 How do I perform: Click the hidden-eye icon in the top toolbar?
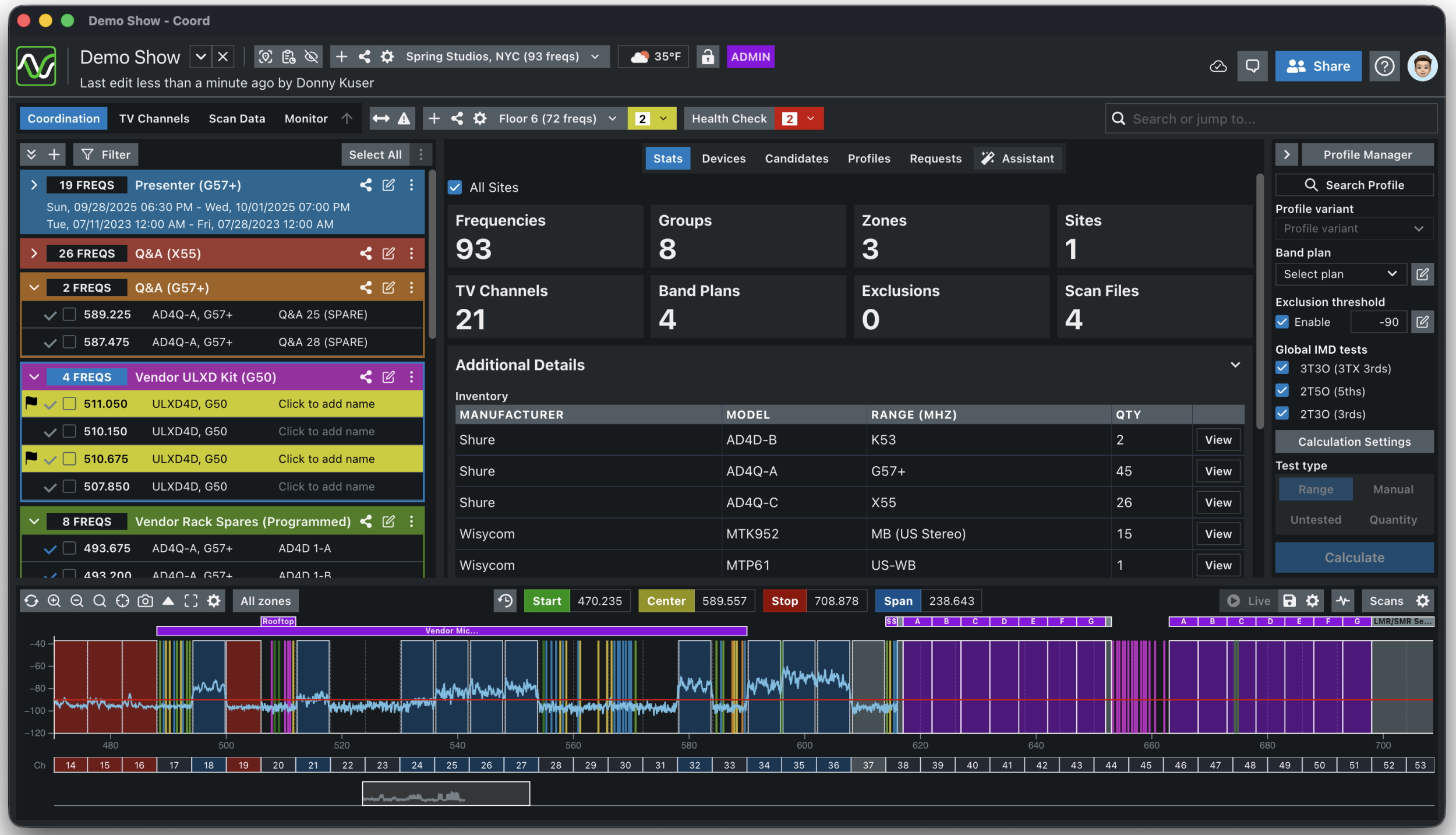(310, 57)
